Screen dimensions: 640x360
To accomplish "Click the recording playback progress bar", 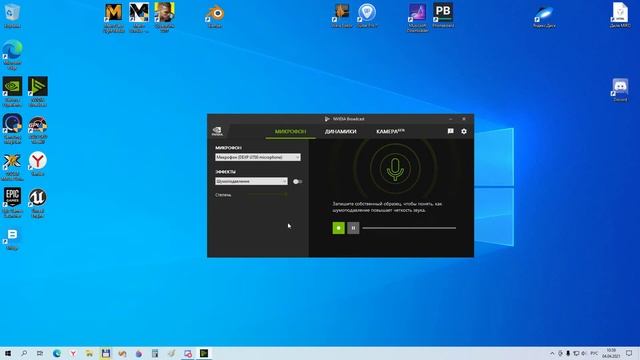I will click(x=409, y=228).
